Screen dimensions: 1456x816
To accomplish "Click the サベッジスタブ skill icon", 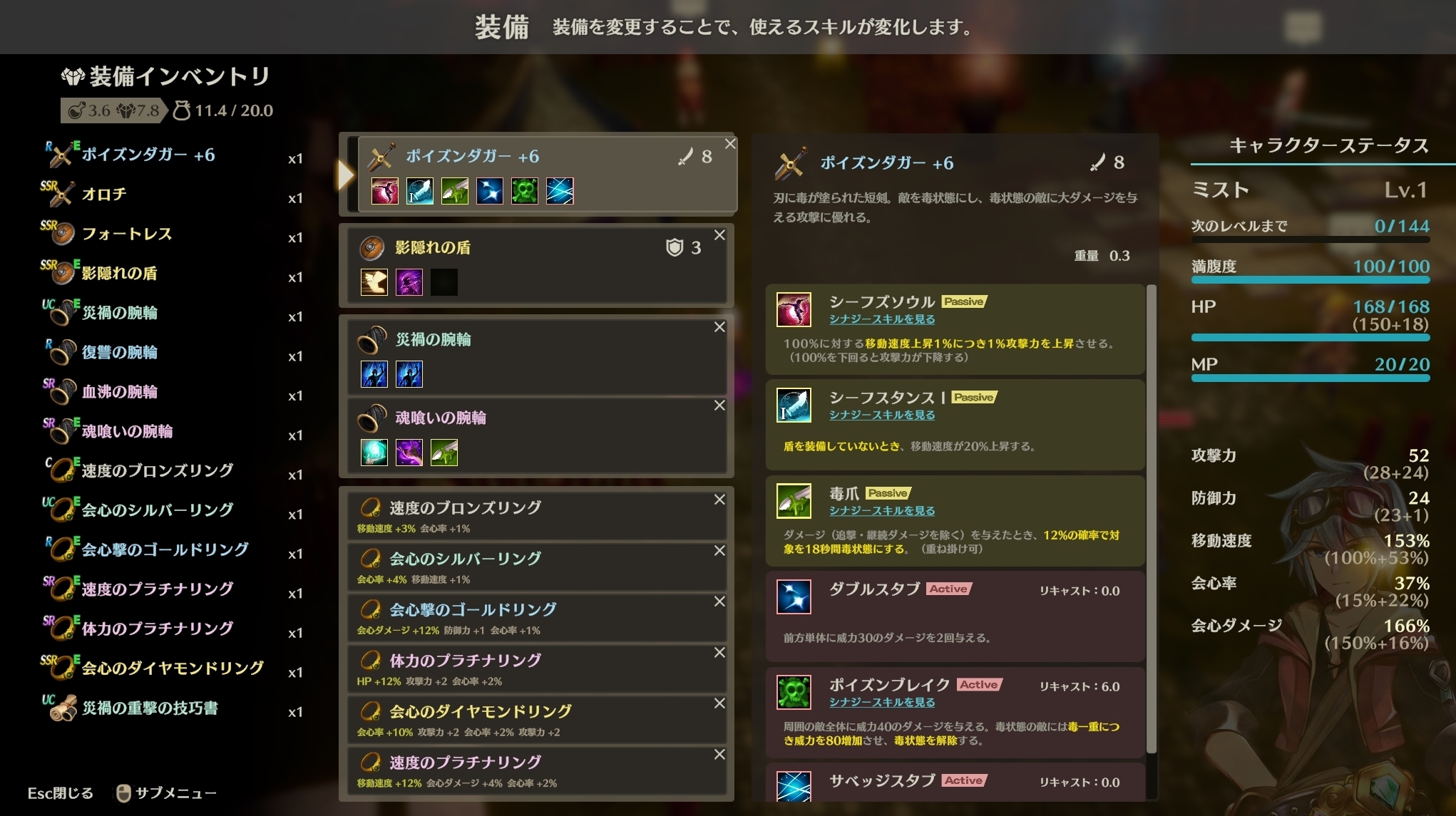I will pos(794,787).
